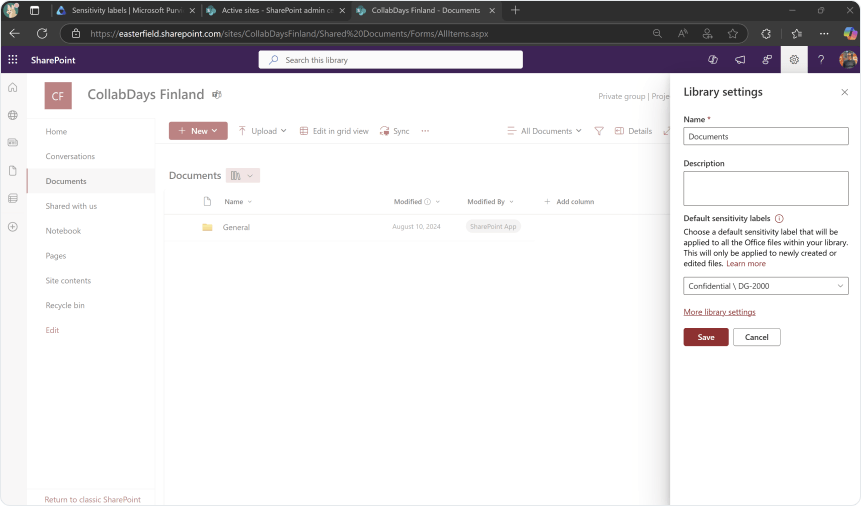861x506 pixels.
Task: Open Shared with us in navigation
Action: tap(71, 206)
